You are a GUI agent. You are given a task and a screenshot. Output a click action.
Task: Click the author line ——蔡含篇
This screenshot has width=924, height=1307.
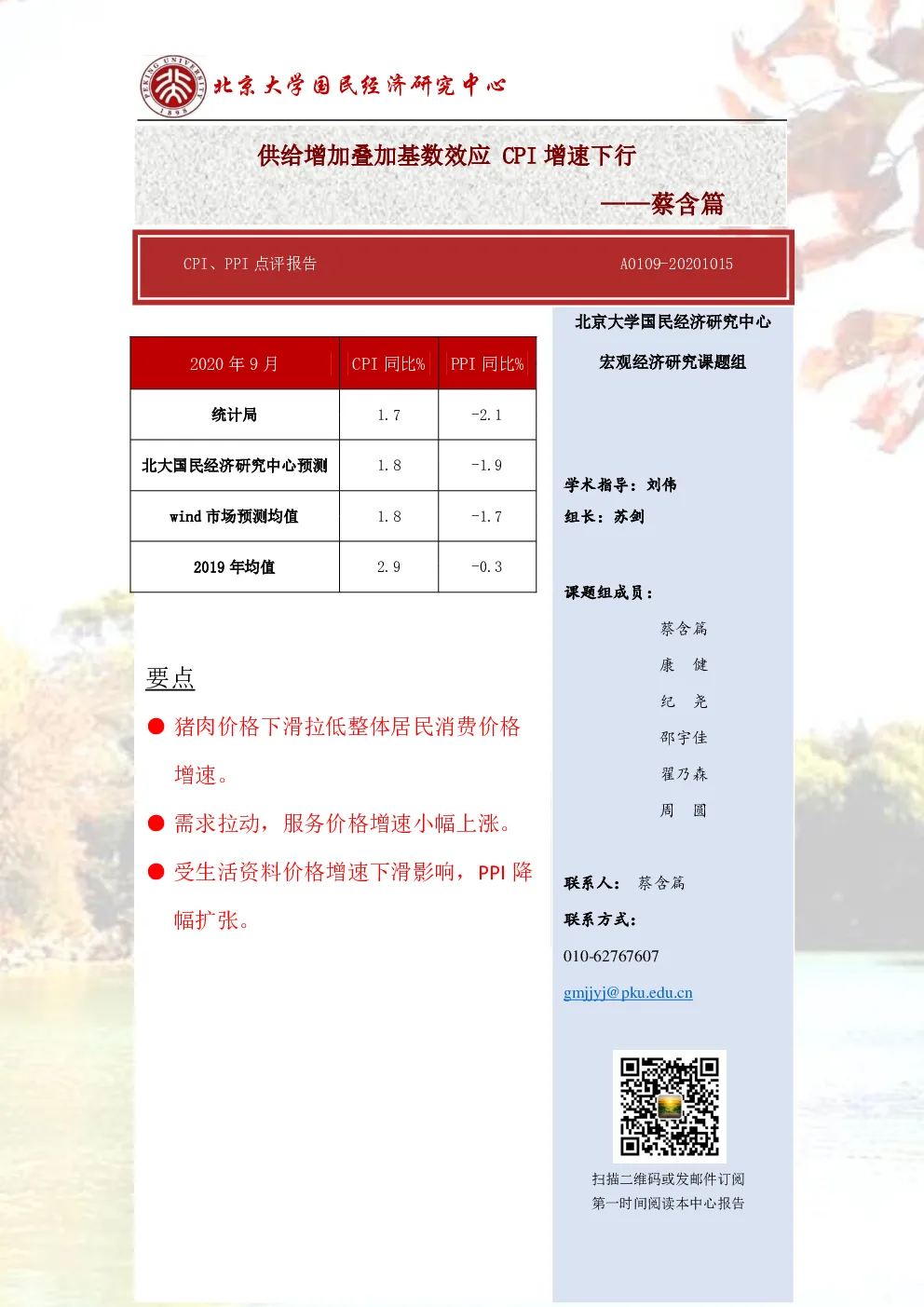[x=662, y=203]
